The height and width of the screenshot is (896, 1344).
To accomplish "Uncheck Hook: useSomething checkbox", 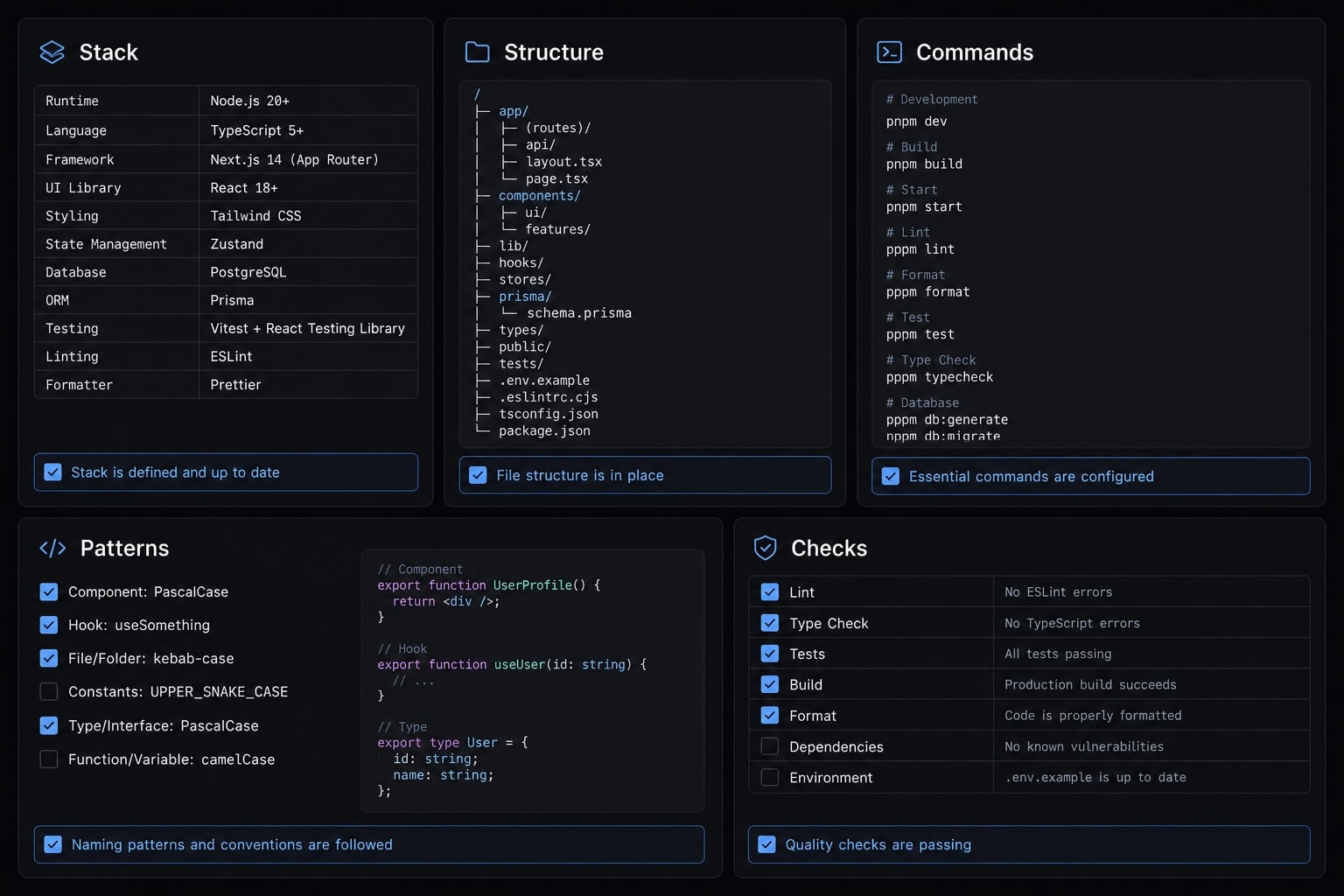I will (x=49, y=625).
